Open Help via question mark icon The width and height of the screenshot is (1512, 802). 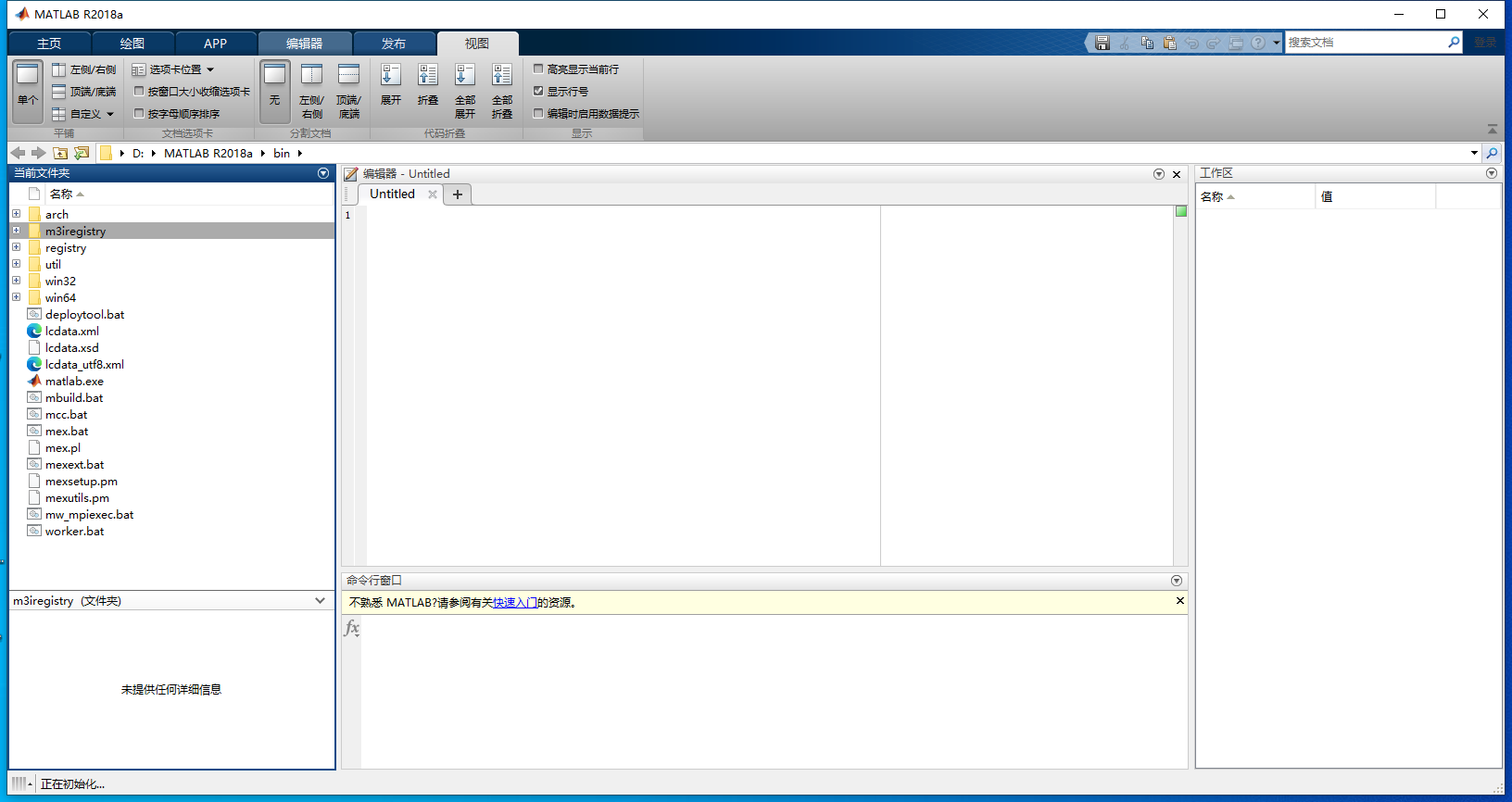tap(1258, 43)
